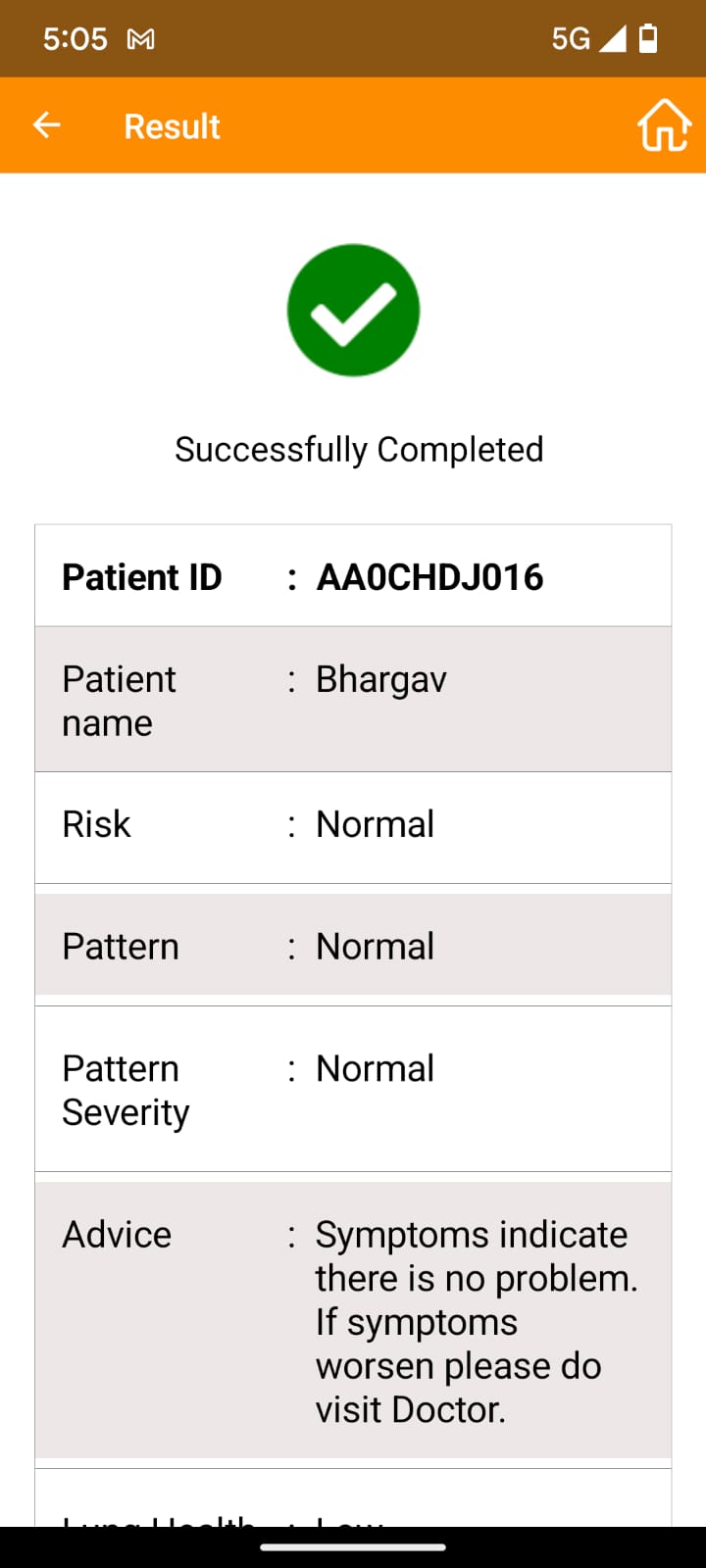
Task: Tap the clock showing 5:05
Action: click(x=76, y=39)
